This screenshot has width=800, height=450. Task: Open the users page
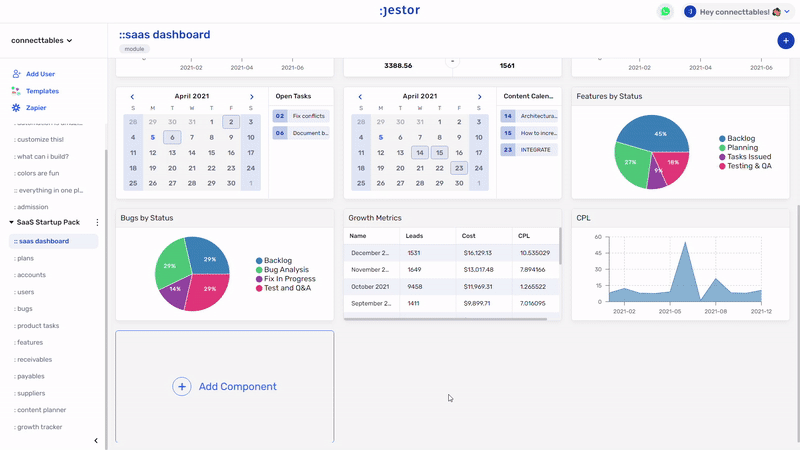[25, 292]
